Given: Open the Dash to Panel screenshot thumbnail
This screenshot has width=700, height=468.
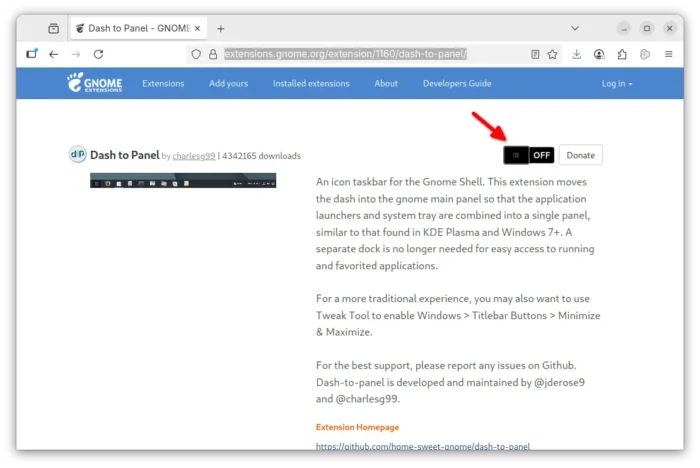Looking at the screenshot, I should point(183,180).
